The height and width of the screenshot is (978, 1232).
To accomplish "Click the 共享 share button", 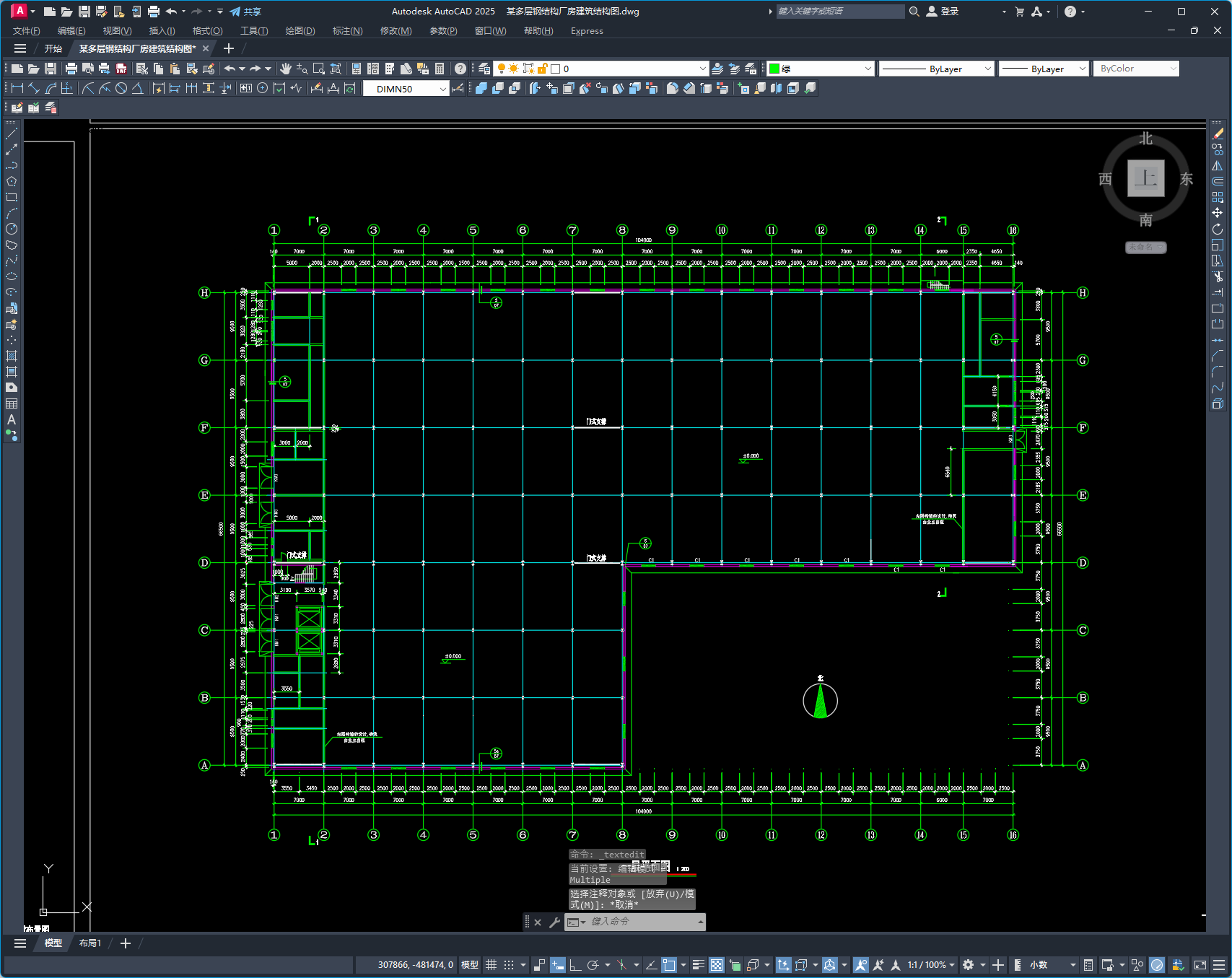I will (245, 12).
